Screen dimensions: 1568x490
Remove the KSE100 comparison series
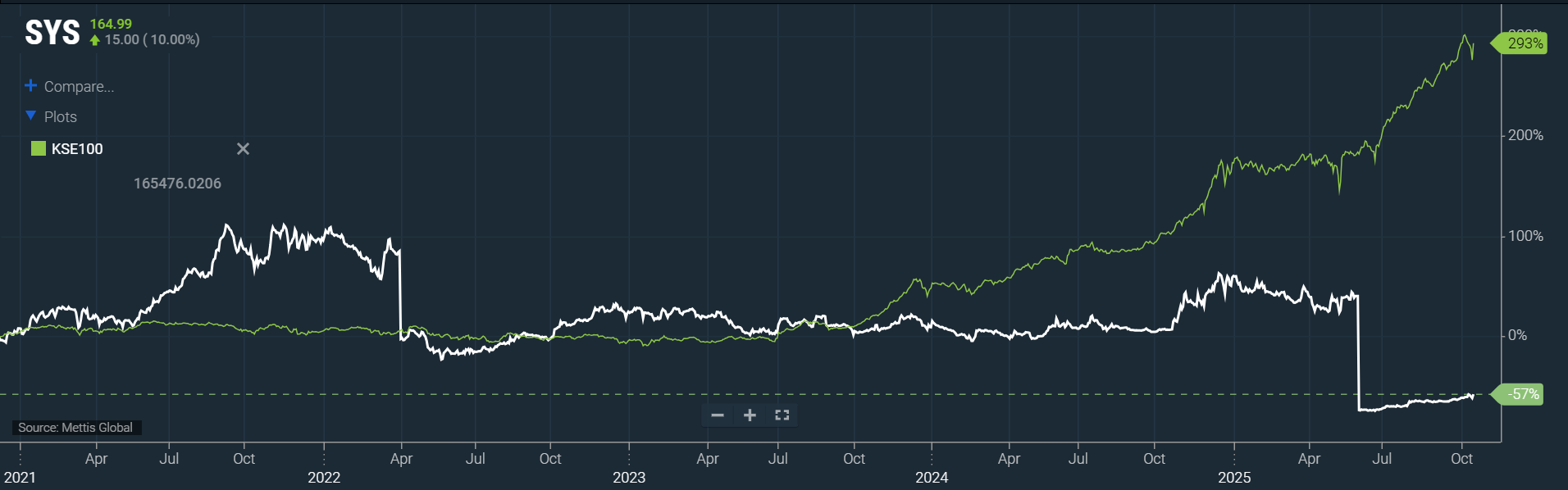click(243, 149)
